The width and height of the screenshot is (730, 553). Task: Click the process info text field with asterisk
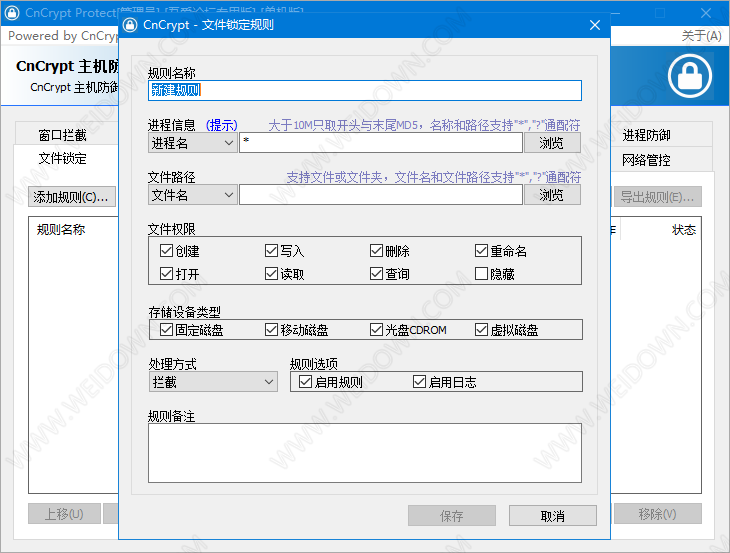(381, 143)
